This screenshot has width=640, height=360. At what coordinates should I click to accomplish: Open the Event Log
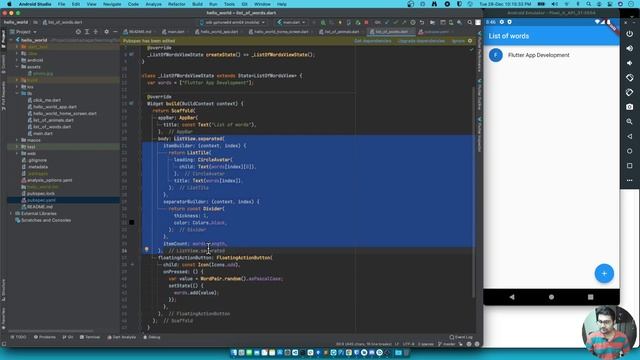(461, 337)
